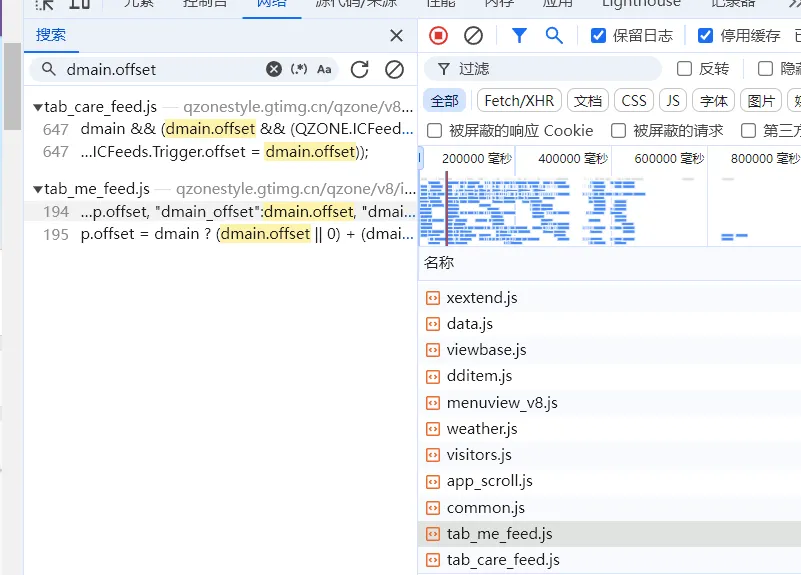Open network search magnifier icon
801x575 pixels.
pyautogui.click(x=554, y=36)
